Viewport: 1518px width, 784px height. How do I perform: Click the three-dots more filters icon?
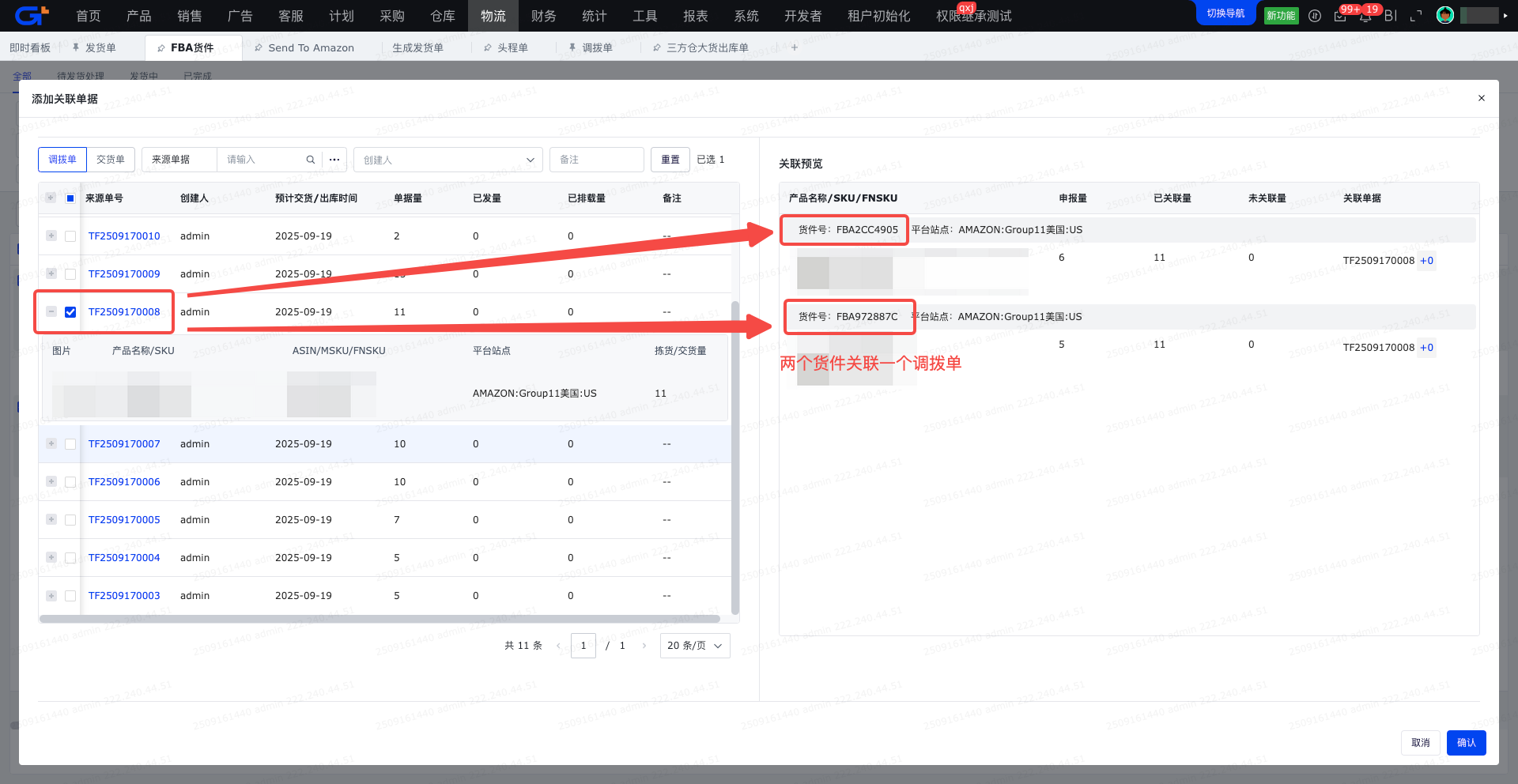click(x=334, y=160)
